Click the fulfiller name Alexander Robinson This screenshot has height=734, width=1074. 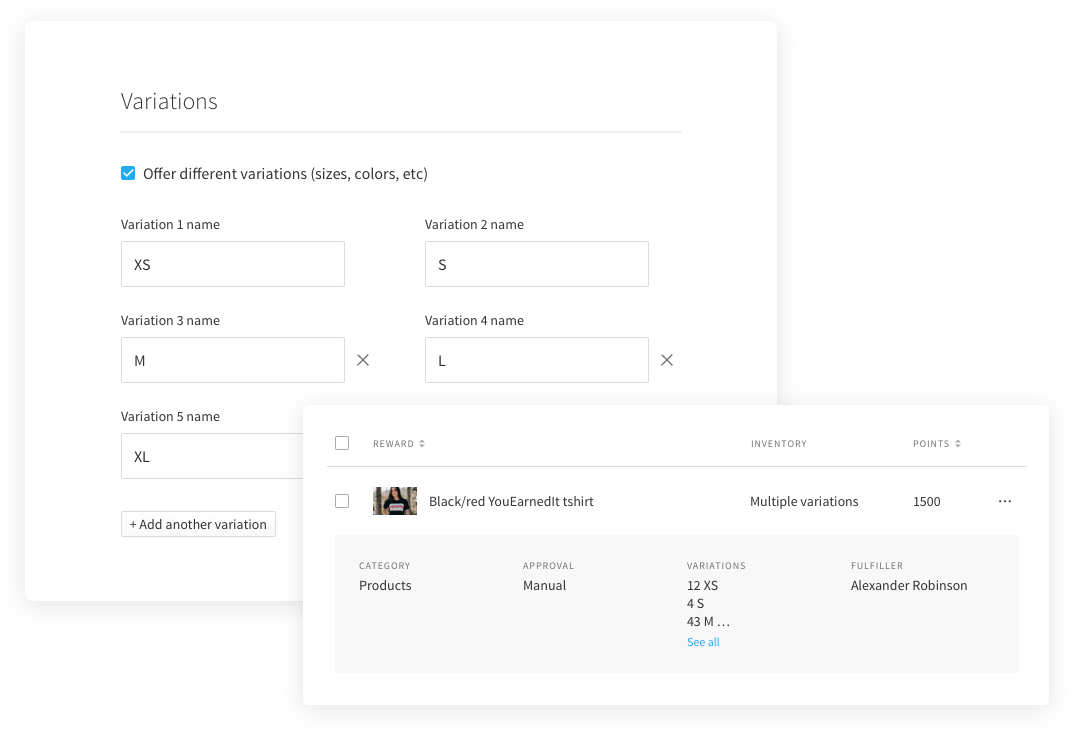(909, 585)
